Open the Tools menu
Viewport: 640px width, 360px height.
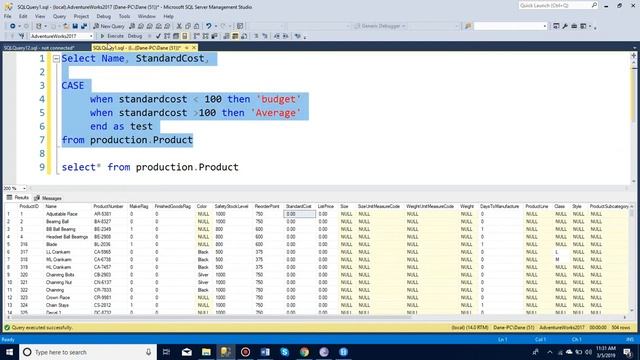(124, 16)
